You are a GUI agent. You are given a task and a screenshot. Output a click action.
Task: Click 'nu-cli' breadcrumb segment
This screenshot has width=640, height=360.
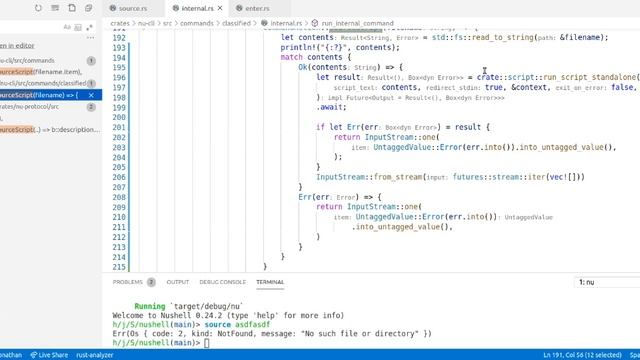pyautogui.click(x=146, y=23)
